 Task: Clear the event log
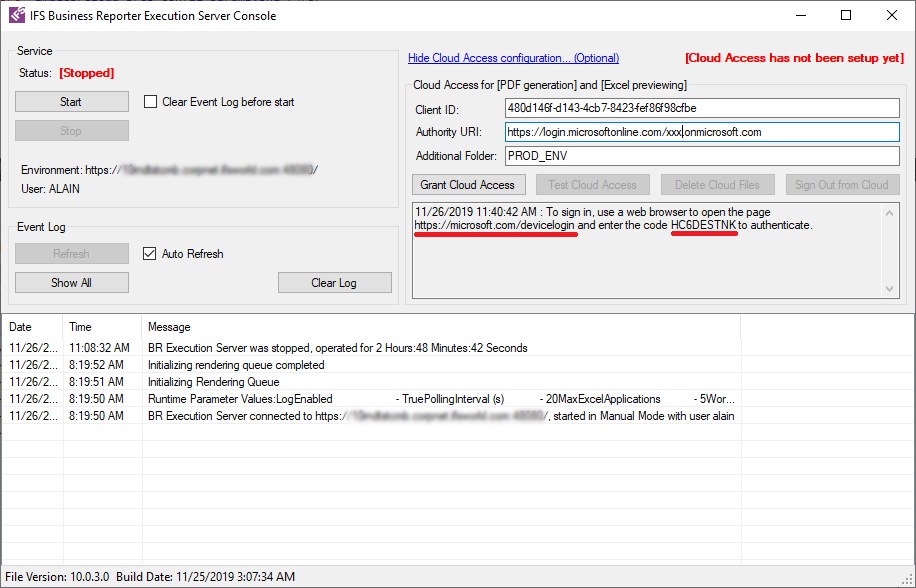coord(333,283)
